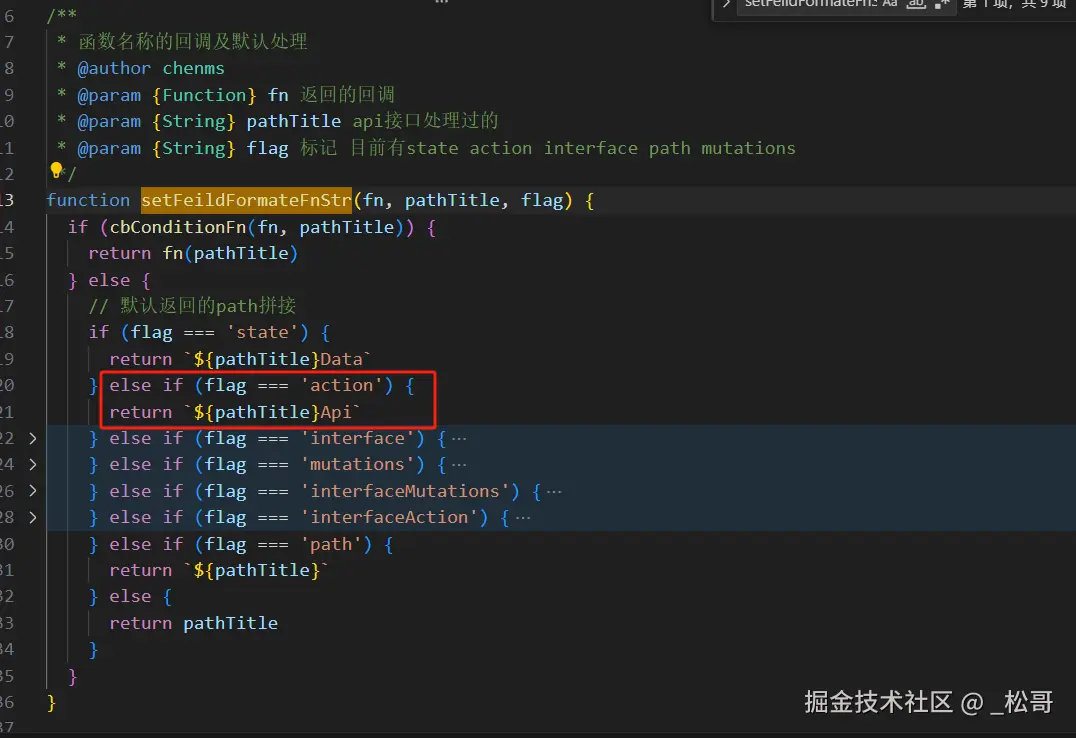1076x738 pixels.
Task: Click ellipsis after the 'interfaceAction' condition
Action: [x=522, y=517]
